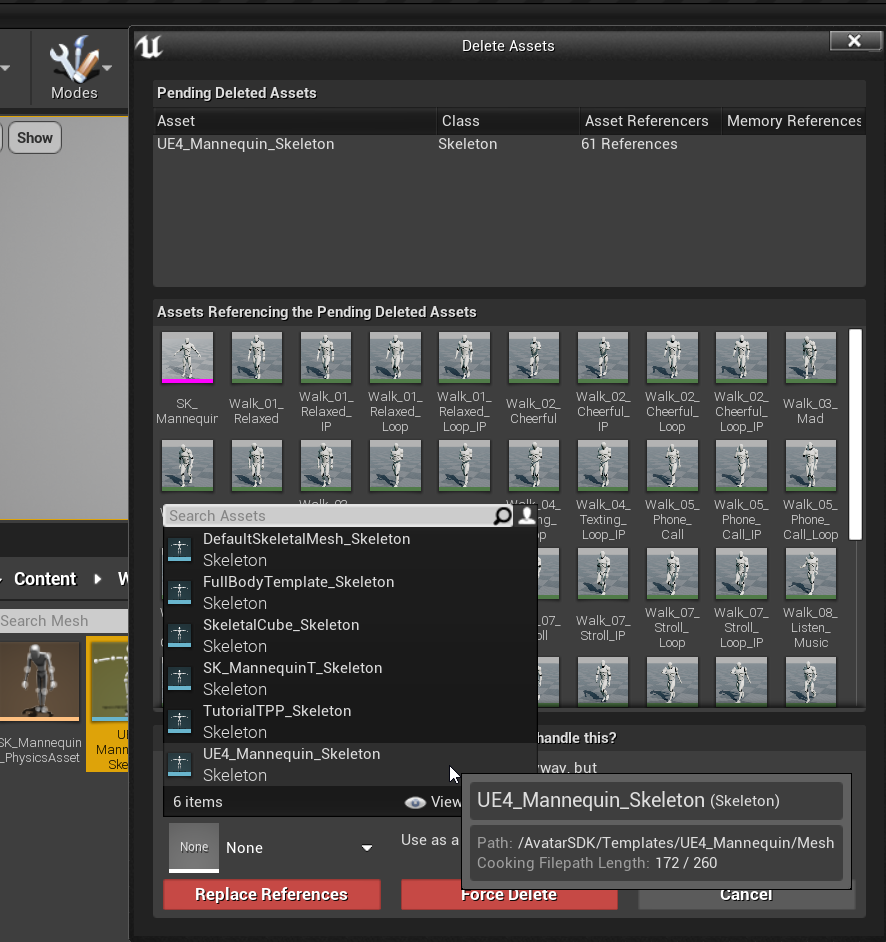
Task: Close the Delete Assets dialog
Action: pos(855,41)
